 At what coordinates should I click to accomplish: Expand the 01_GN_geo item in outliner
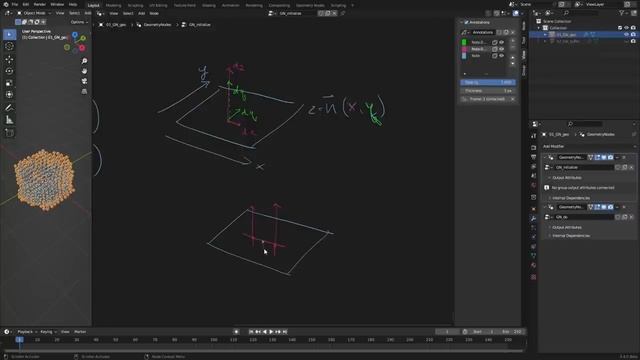pyautogui.click(x=545, y=35)
